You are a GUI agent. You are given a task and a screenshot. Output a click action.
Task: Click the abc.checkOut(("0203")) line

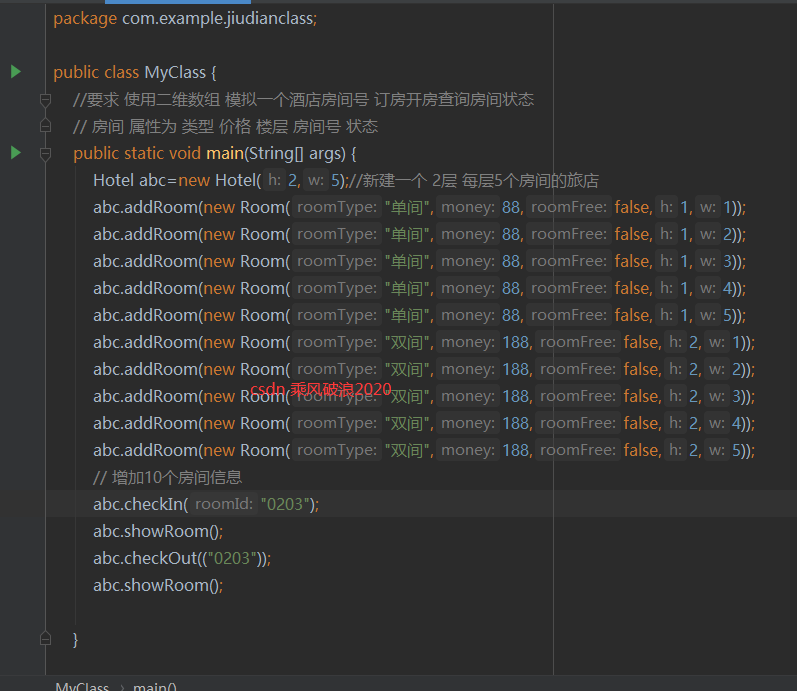[x=182, y=558]
